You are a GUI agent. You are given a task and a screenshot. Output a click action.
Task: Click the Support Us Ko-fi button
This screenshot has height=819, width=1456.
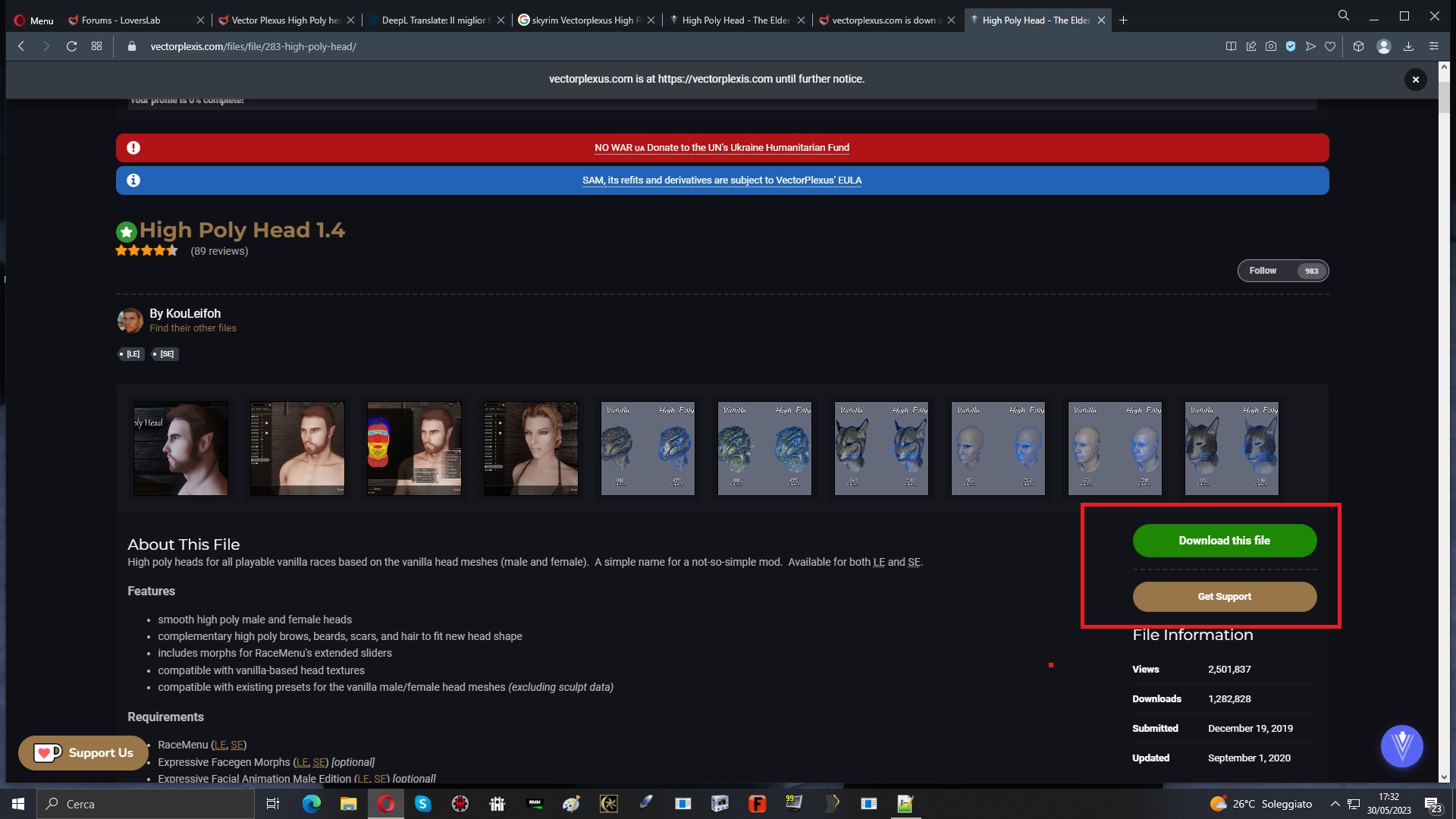tap(83, 753)
